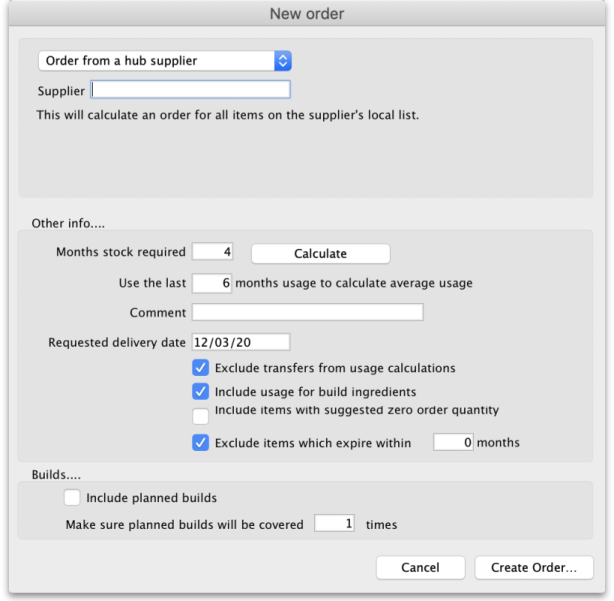Click the planned builds covered times field
Viewport: 614px width, 601px height.
tap(334, 523)
